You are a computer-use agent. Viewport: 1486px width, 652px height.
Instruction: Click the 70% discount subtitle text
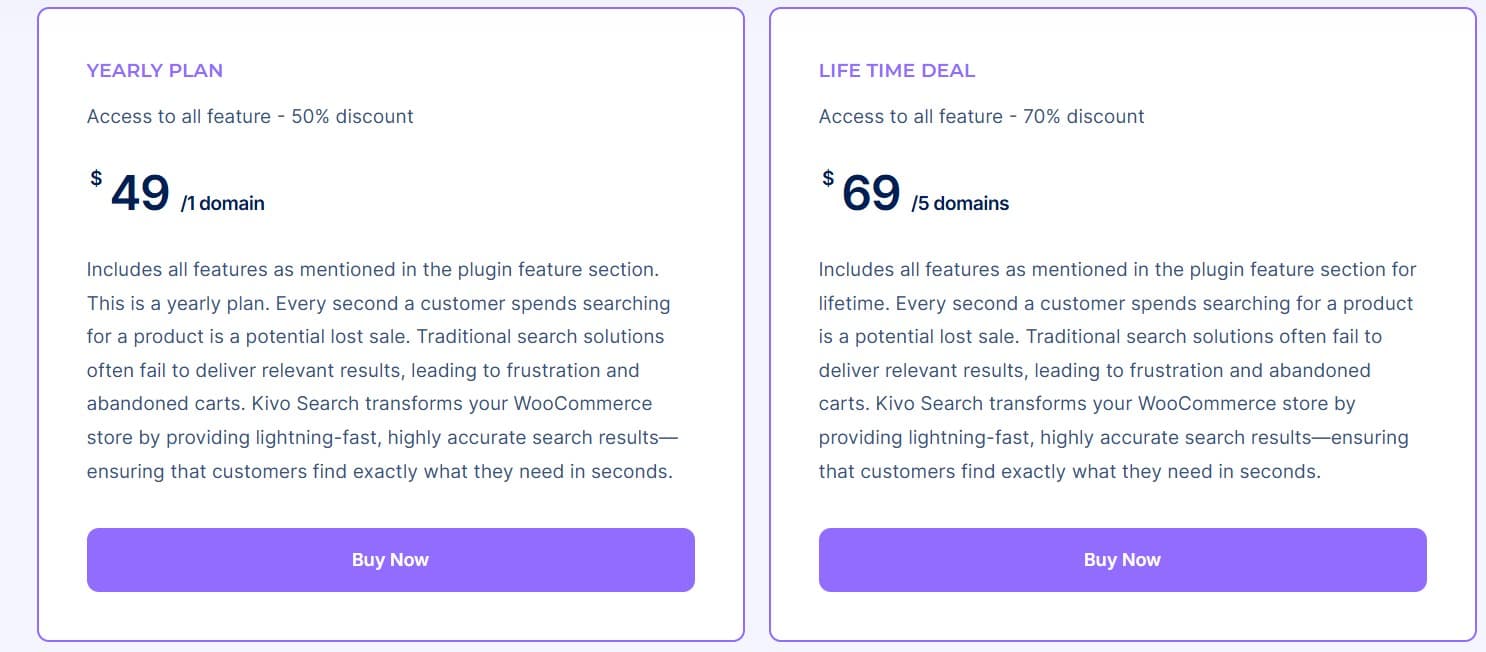[981, 116]
